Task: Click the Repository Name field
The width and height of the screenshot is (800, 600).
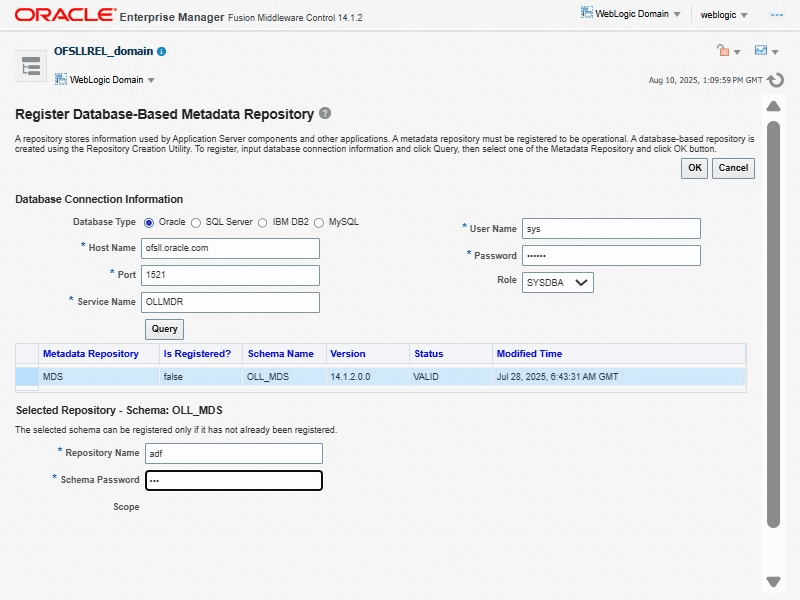Action: pos(234,454)
